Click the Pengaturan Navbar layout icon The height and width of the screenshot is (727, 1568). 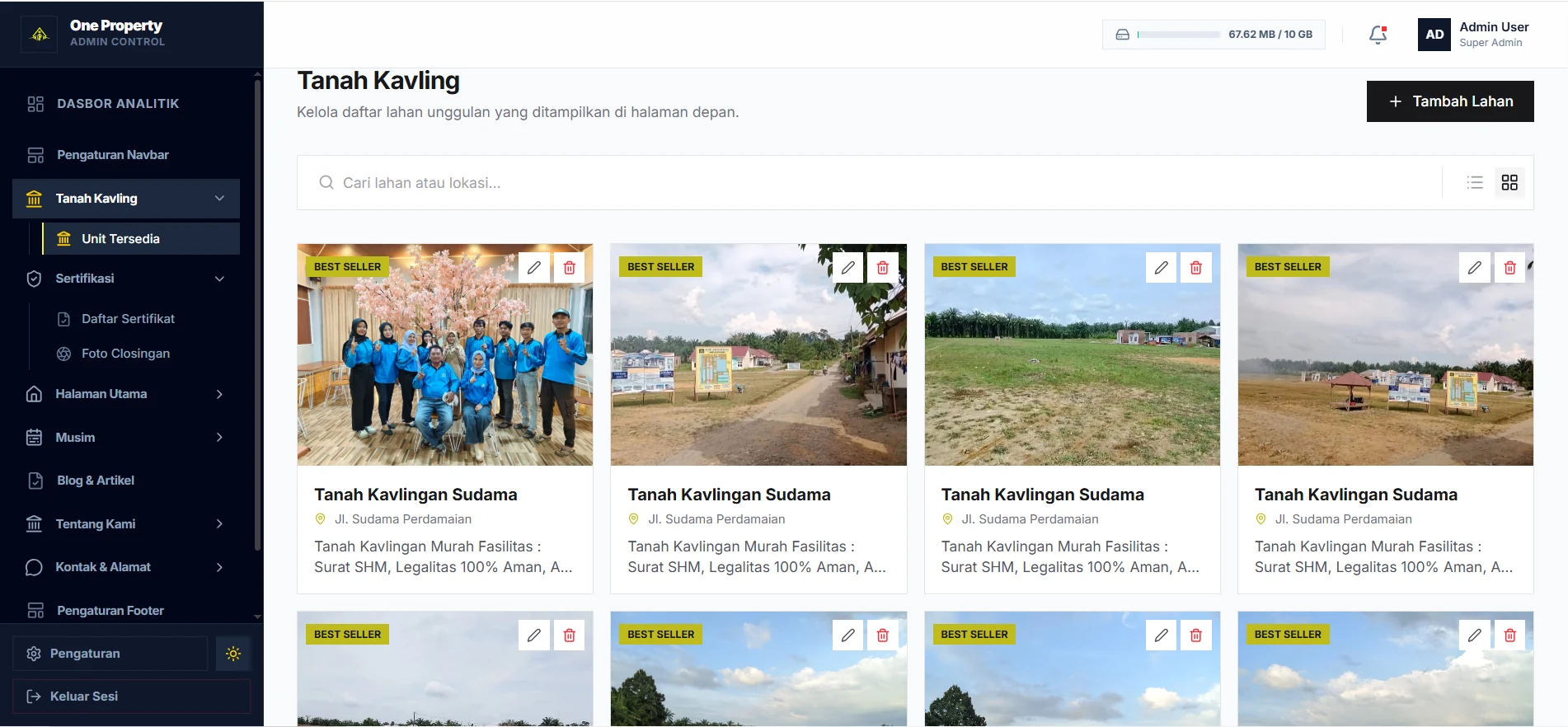35,155
